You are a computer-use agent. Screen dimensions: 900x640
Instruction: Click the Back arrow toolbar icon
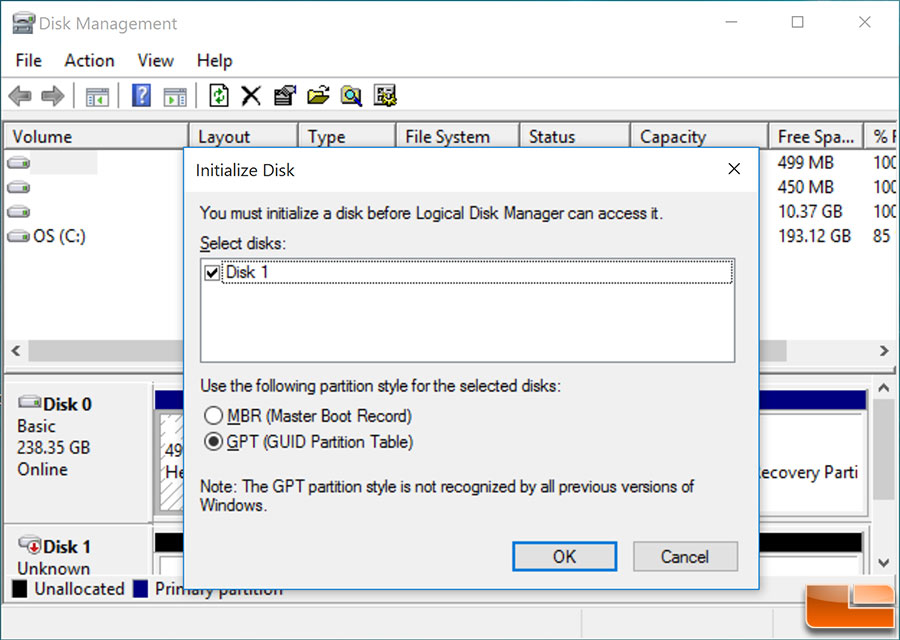pos(20,96)
